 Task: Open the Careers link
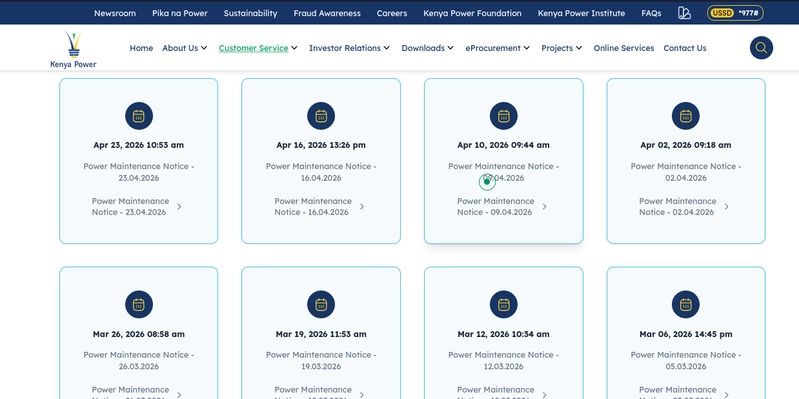(x=392, y=13)
